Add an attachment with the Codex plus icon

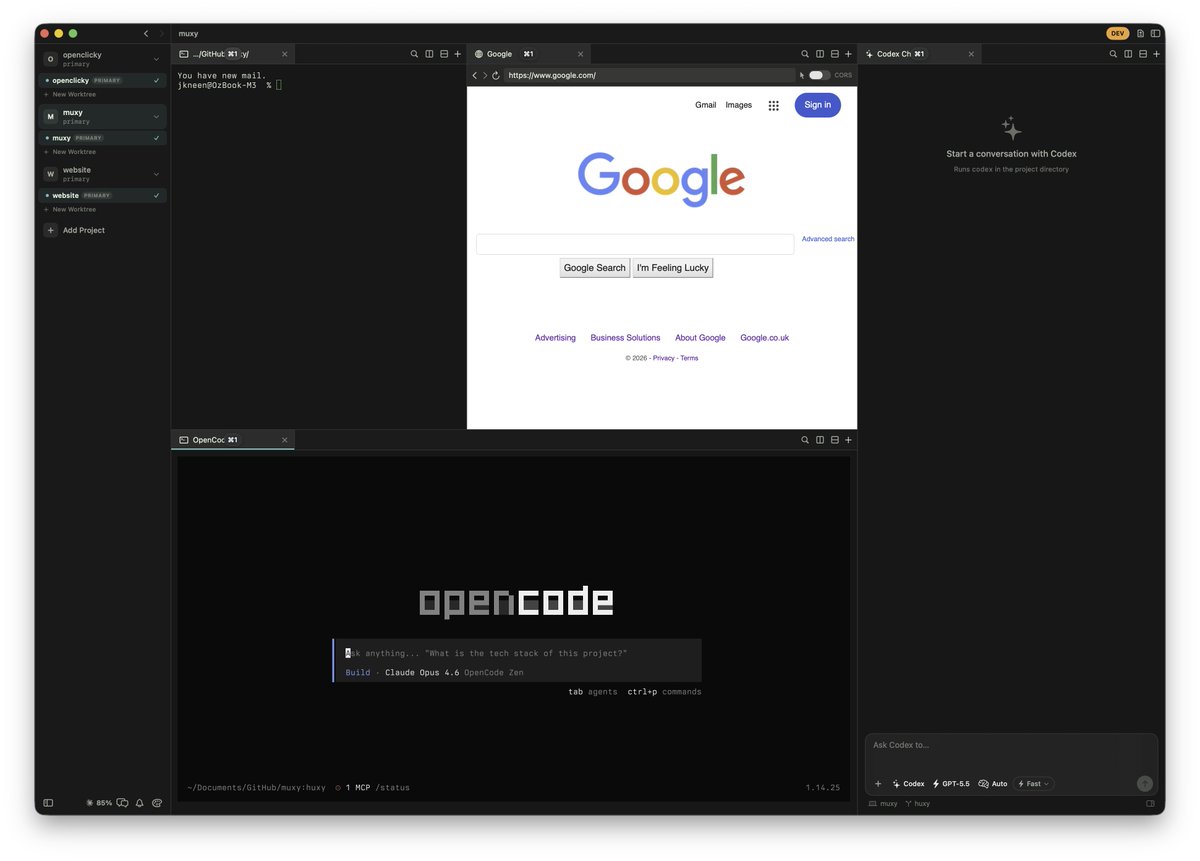pyautogui.click(x=878, y=784)
